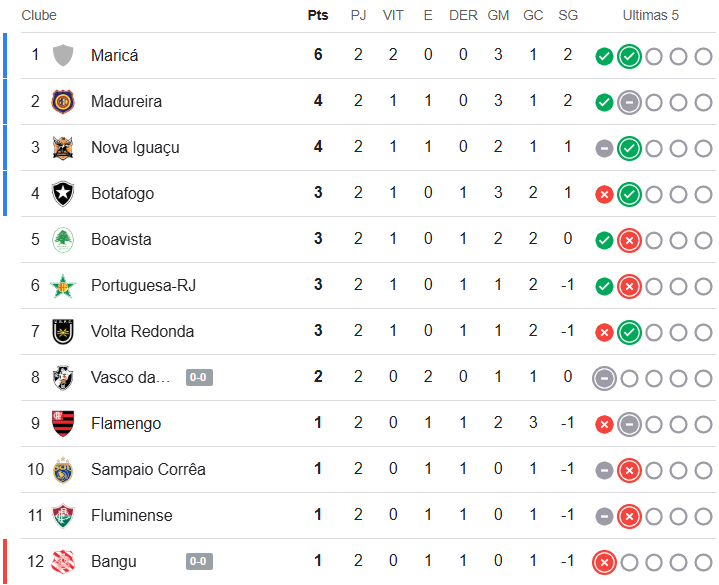Image resolution: width=719 pixels, height=585 pixels.
Task: Click the Nova Iguaçu club crest
Action: click(63, 147)
